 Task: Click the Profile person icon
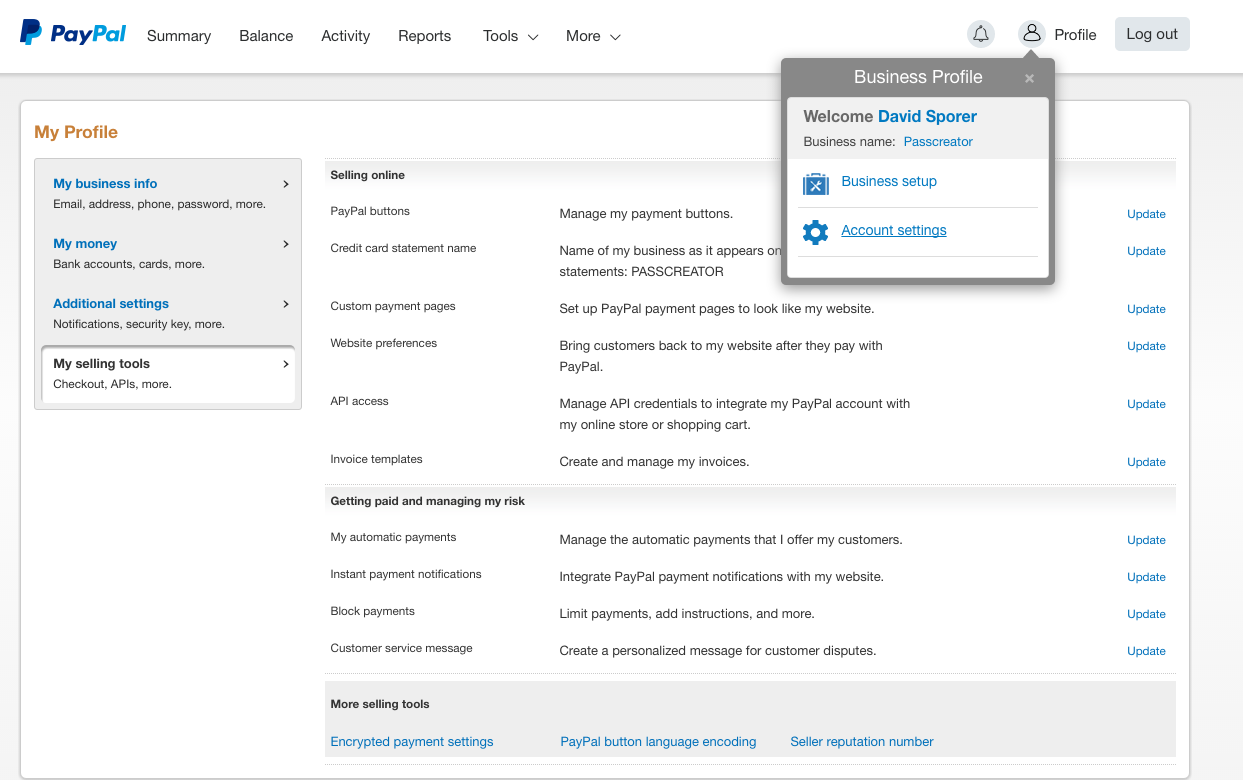pyautogui.click(x=1032, y=34)
